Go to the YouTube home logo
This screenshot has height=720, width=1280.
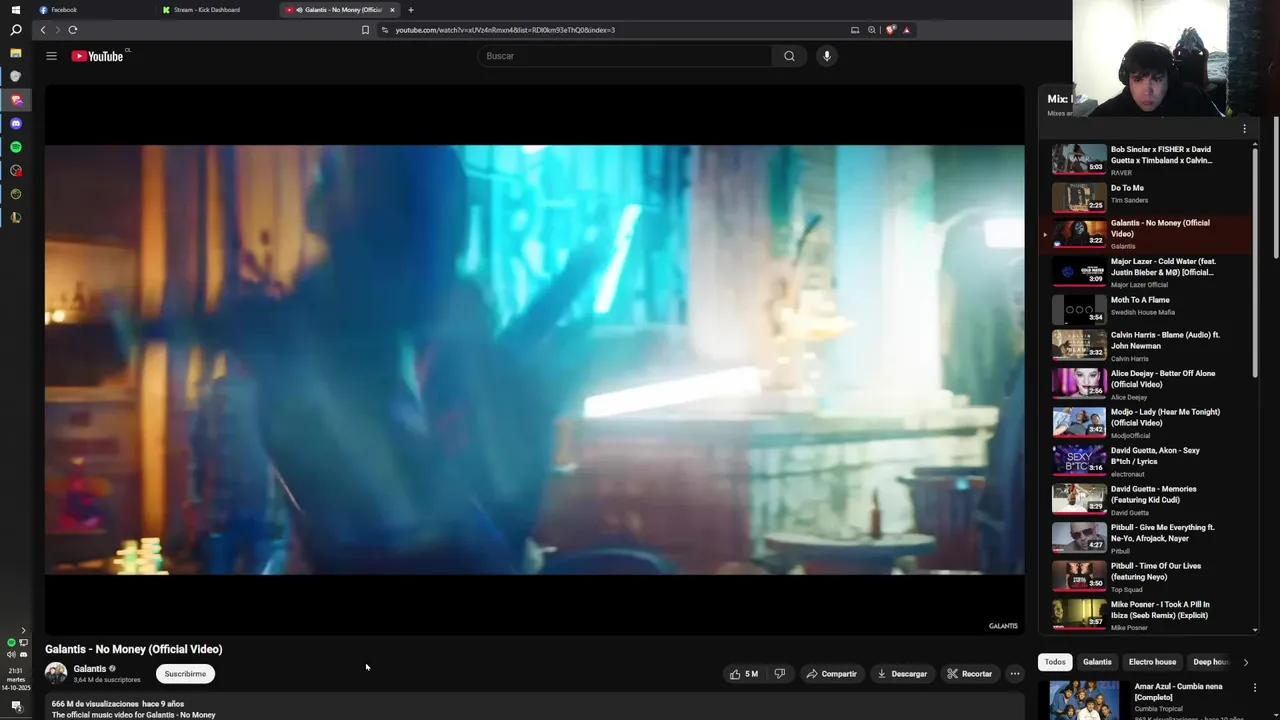[x=97, y=56]
